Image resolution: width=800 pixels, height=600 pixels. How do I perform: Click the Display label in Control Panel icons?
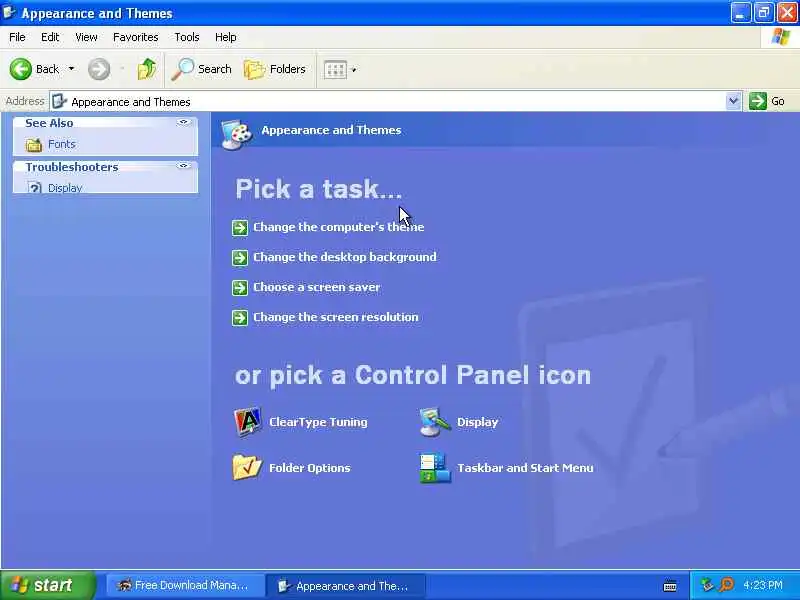[x=477, y=422]
